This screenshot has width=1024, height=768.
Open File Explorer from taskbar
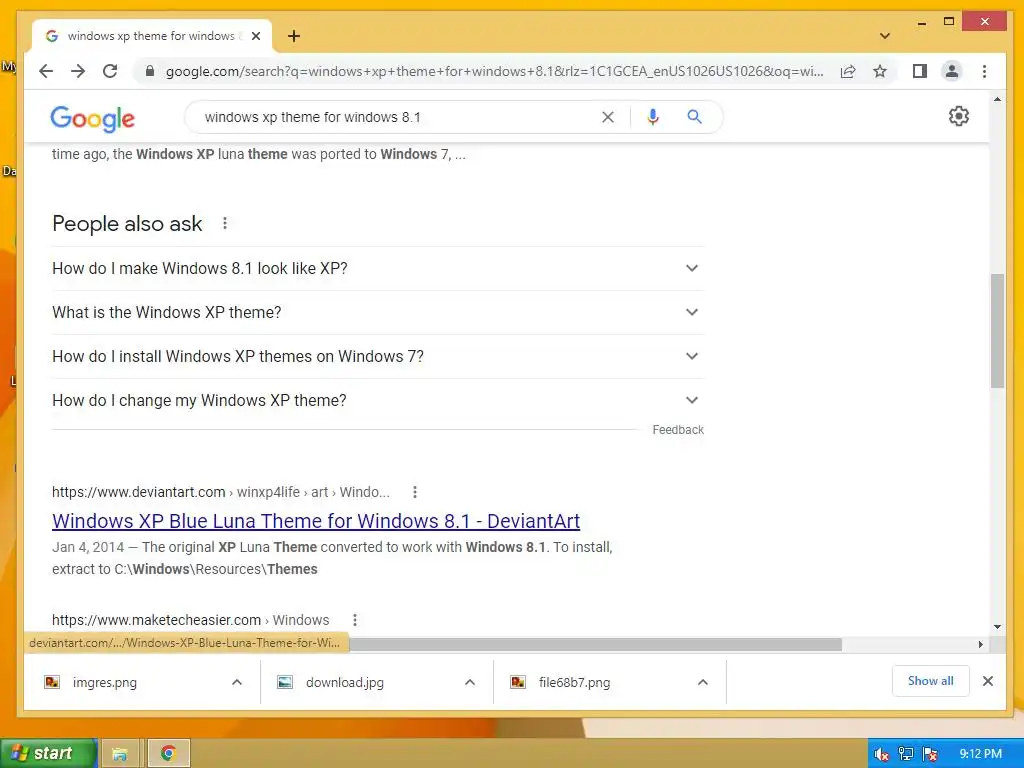(120, 754)
